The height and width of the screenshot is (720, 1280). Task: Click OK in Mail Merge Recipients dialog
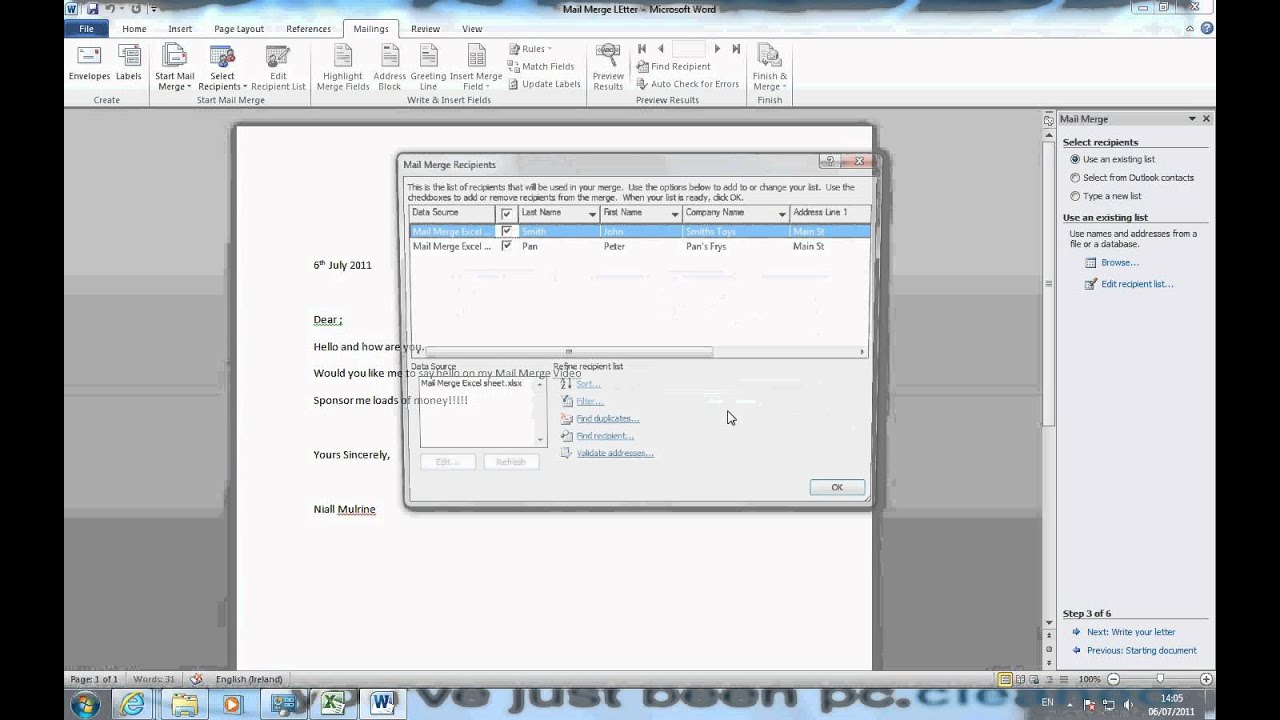[837, 487]
